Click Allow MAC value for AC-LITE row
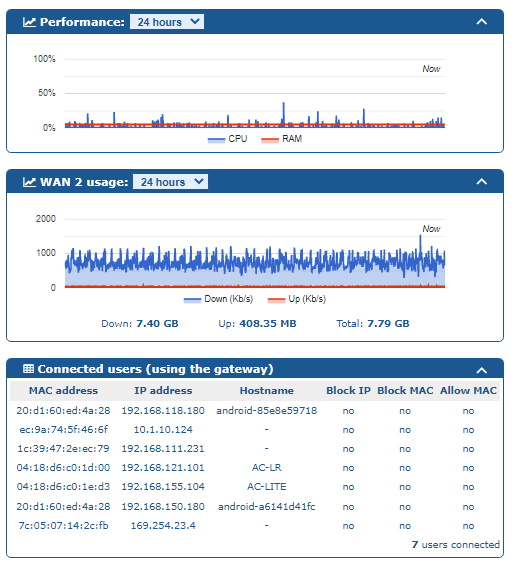This screenshot has height=567, width=514. (468, 487)
